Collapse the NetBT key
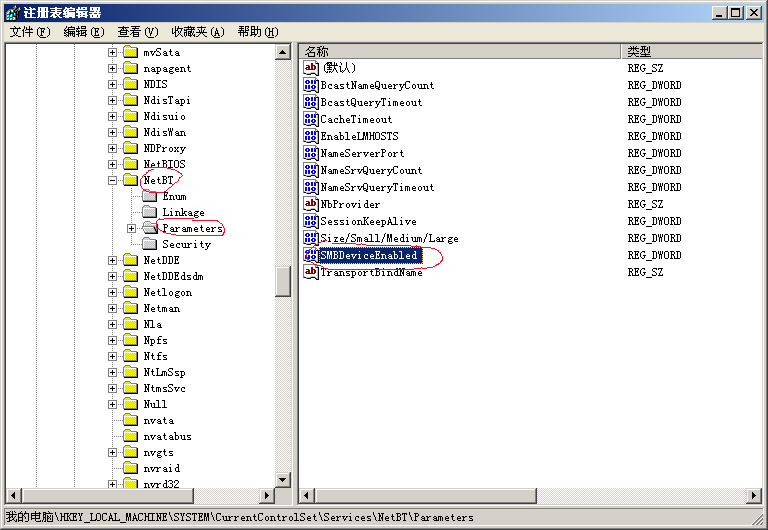Screen dimensions: 768x530 pyautogui.click(x=113, y=180)
